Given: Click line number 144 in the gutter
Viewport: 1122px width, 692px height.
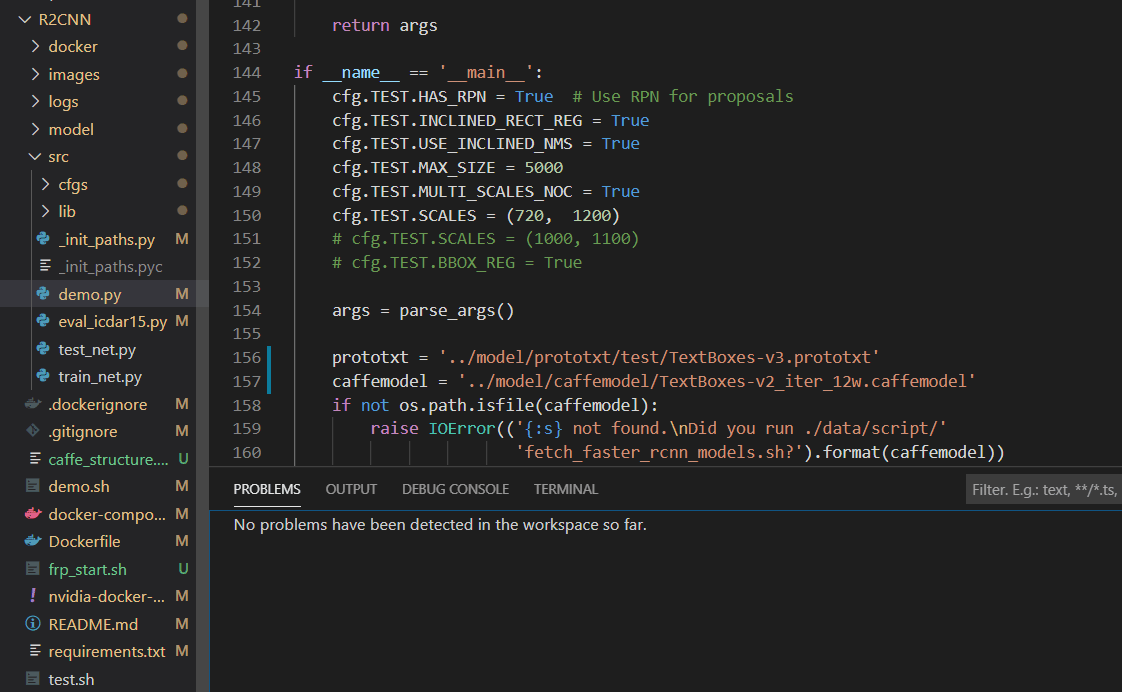Looking at the screenshot, I should pyautogui.click(x=247, y=72).
